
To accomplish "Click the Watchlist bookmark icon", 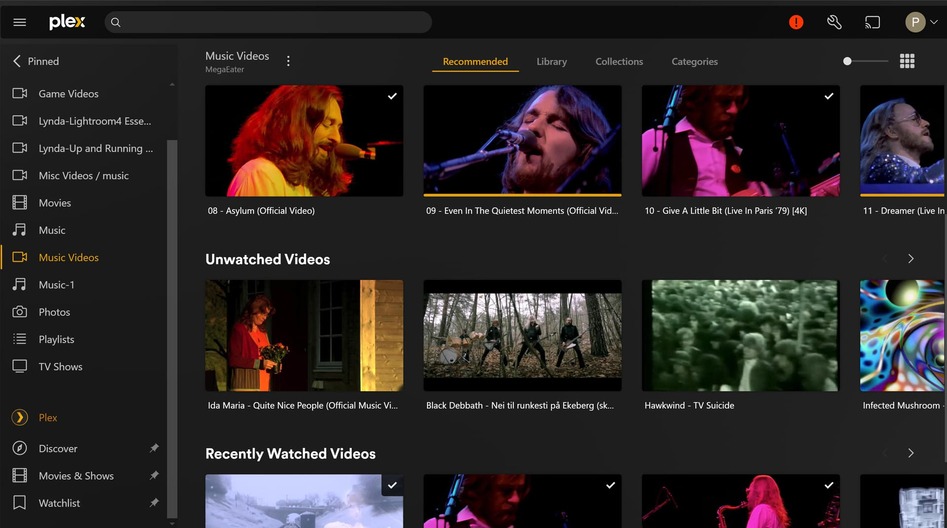I will (x=20, y=503).
